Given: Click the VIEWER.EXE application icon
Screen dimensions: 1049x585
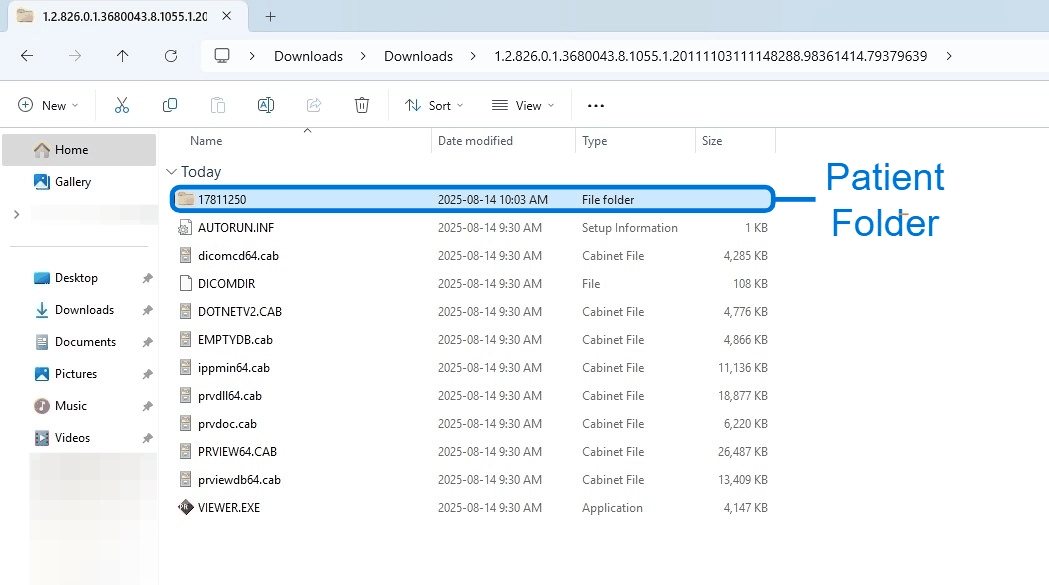Looking at the screenshot, I should [185, 507].
